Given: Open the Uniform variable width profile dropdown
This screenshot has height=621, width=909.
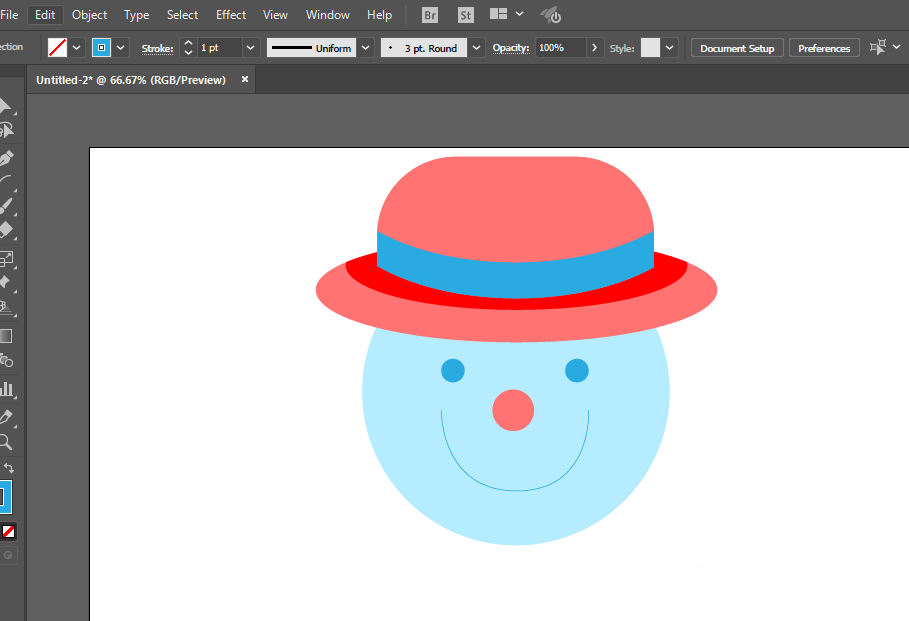Looking at the screenshot, I should 365,48.
